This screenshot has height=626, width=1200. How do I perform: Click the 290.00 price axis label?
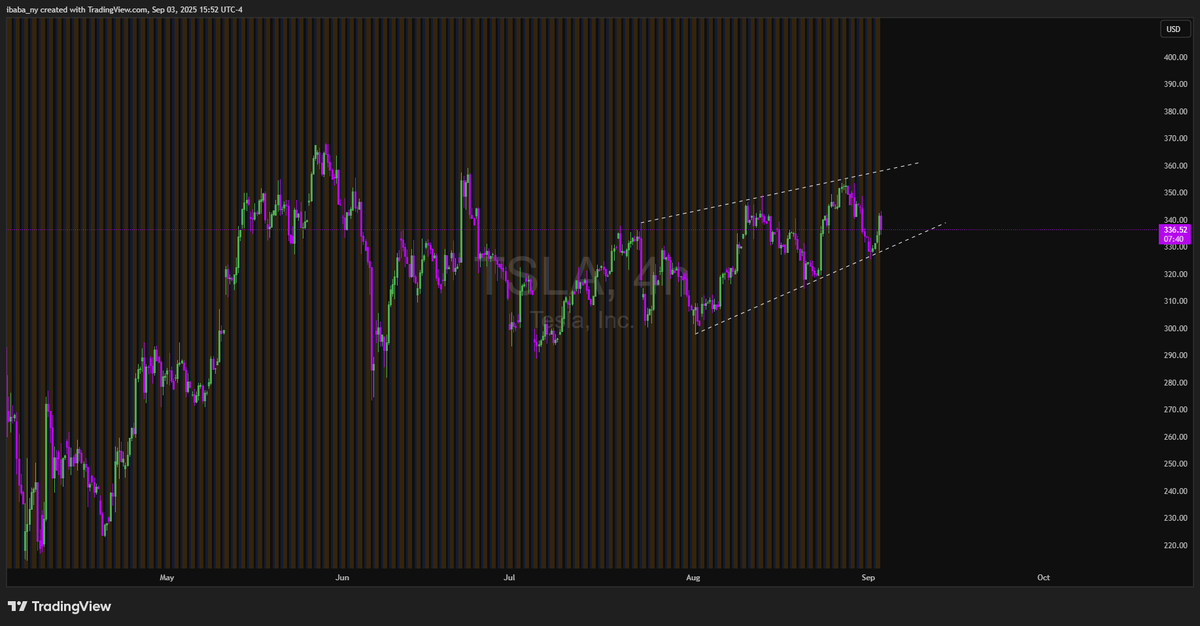pos(1174,355)
